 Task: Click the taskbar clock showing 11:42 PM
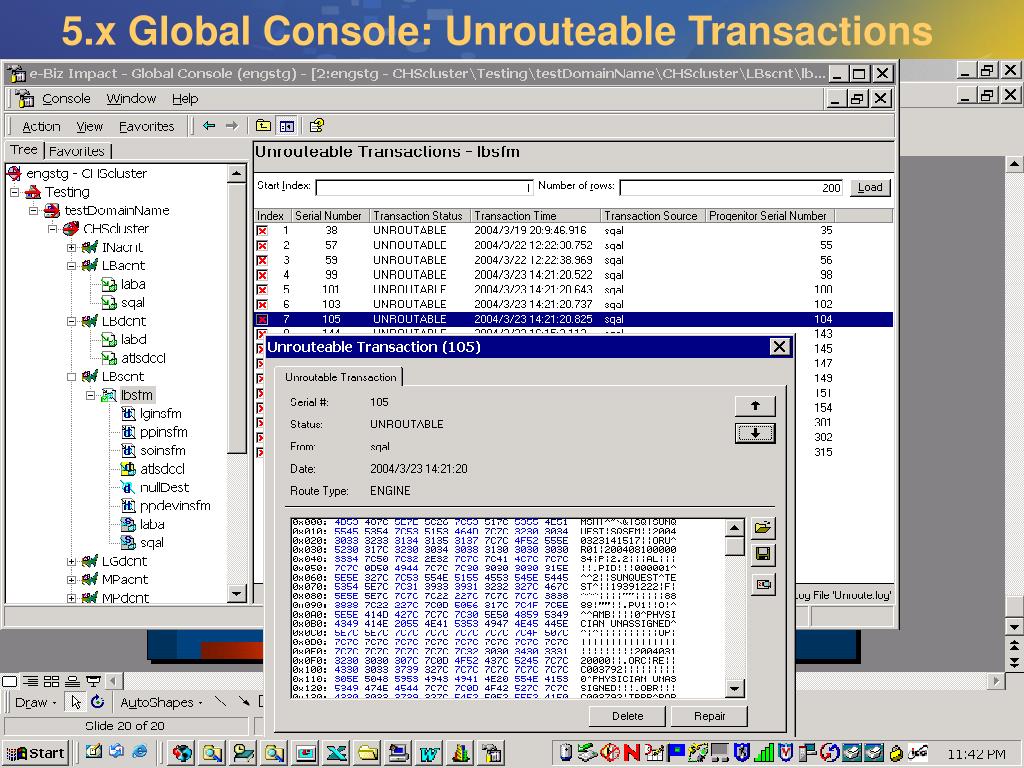click(976, 754)
